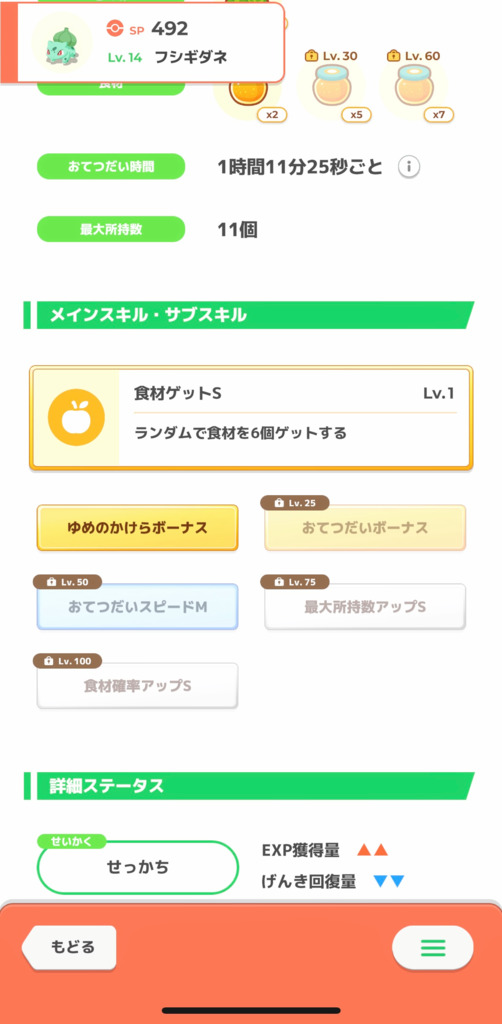Tap the locked 最大所持数アップS sub skill
This screenshot has width=502, height=1024.
coord(365,607)
